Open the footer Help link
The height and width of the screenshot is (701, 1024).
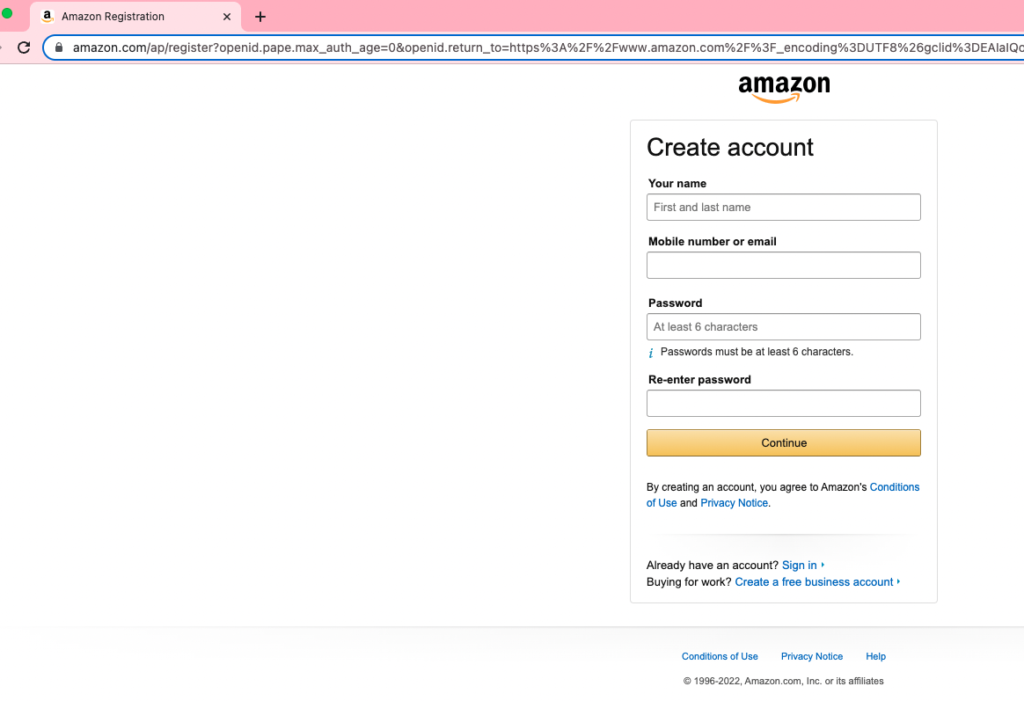(876, 657)
